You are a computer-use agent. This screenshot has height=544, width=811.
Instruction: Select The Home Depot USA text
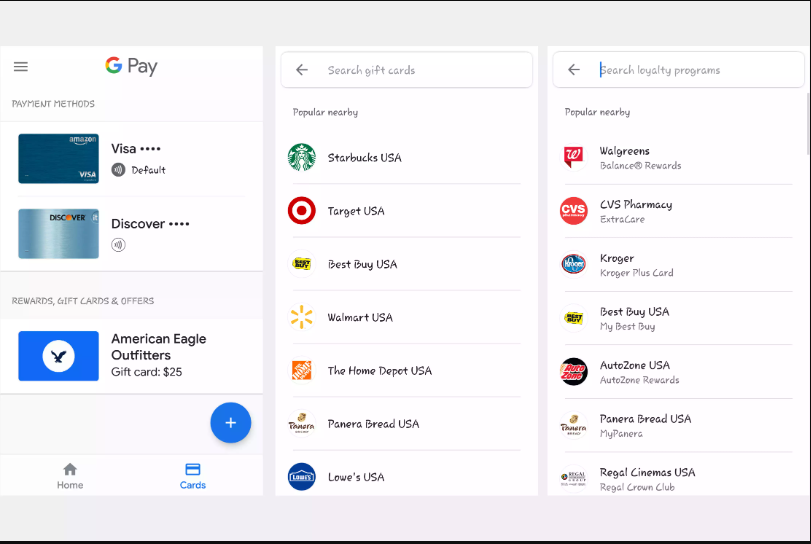(x=380, y=371)
